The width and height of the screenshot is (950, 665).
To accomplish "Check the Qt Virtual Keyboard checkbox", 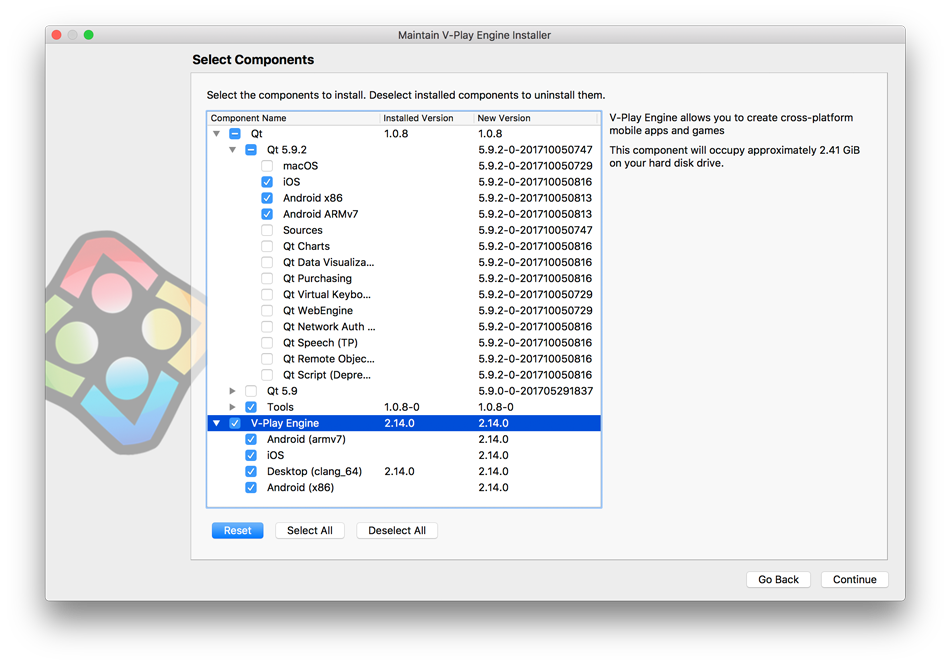I will pos(267,294).
